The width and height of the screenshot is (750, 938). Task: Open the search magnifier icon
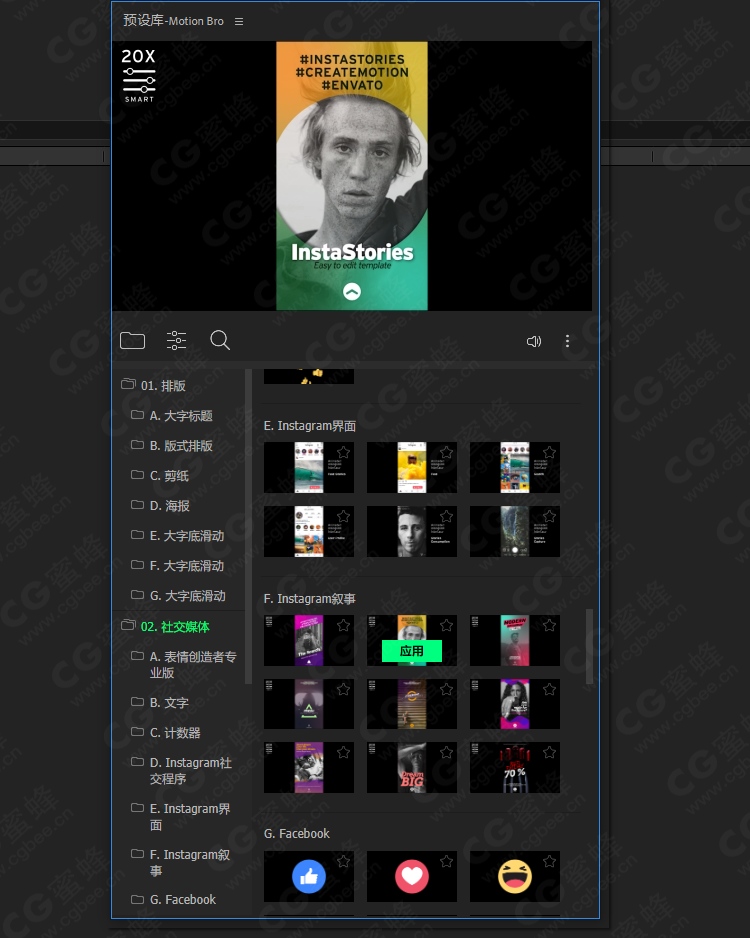pos(219,340)
